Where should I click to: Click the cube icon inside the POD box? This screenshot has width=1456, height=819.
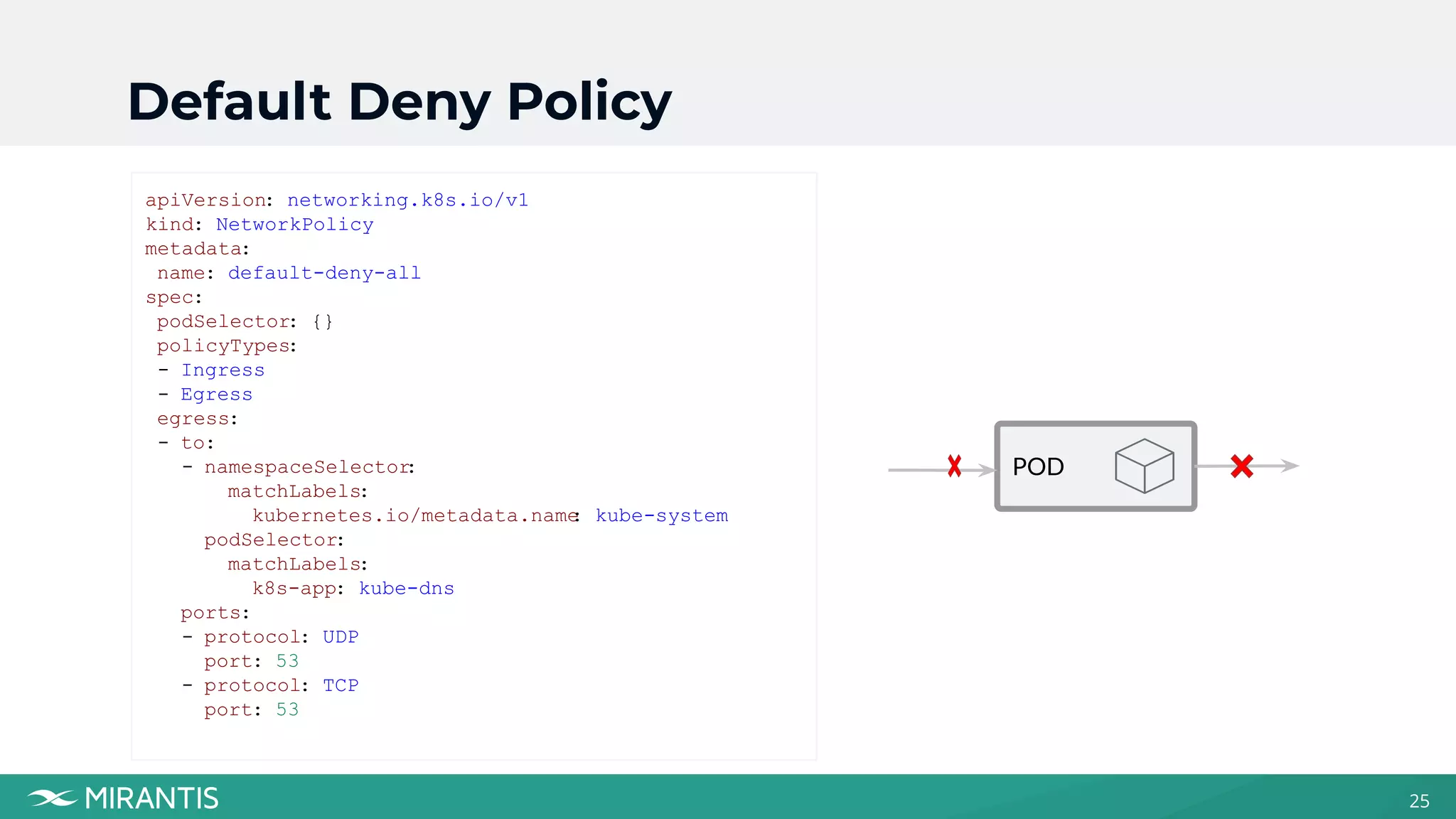tap(1145, 466)
